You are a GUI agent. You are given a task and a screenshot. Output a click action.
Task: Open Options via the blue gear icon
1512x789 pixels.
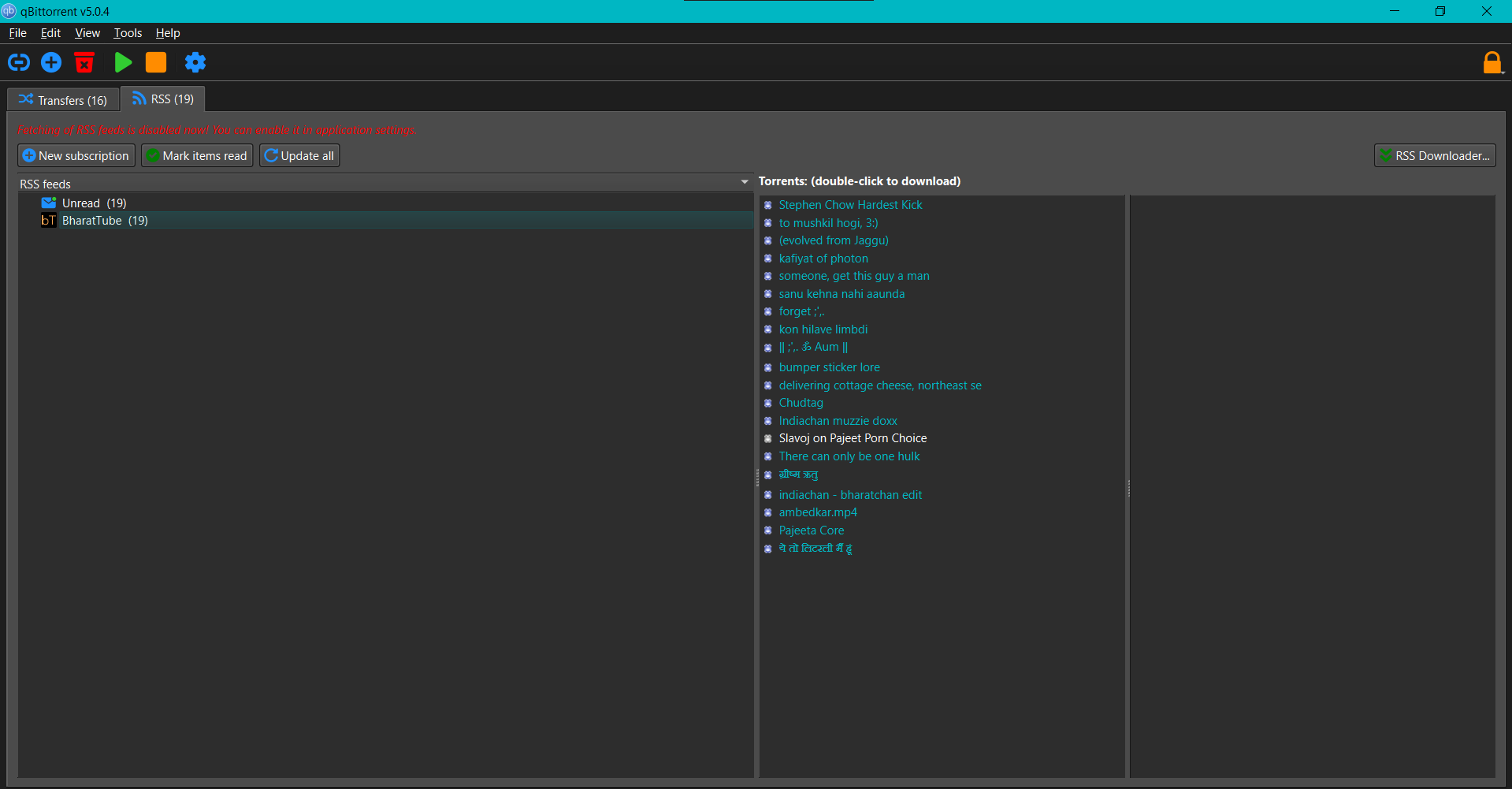click(x=195, y=62)
